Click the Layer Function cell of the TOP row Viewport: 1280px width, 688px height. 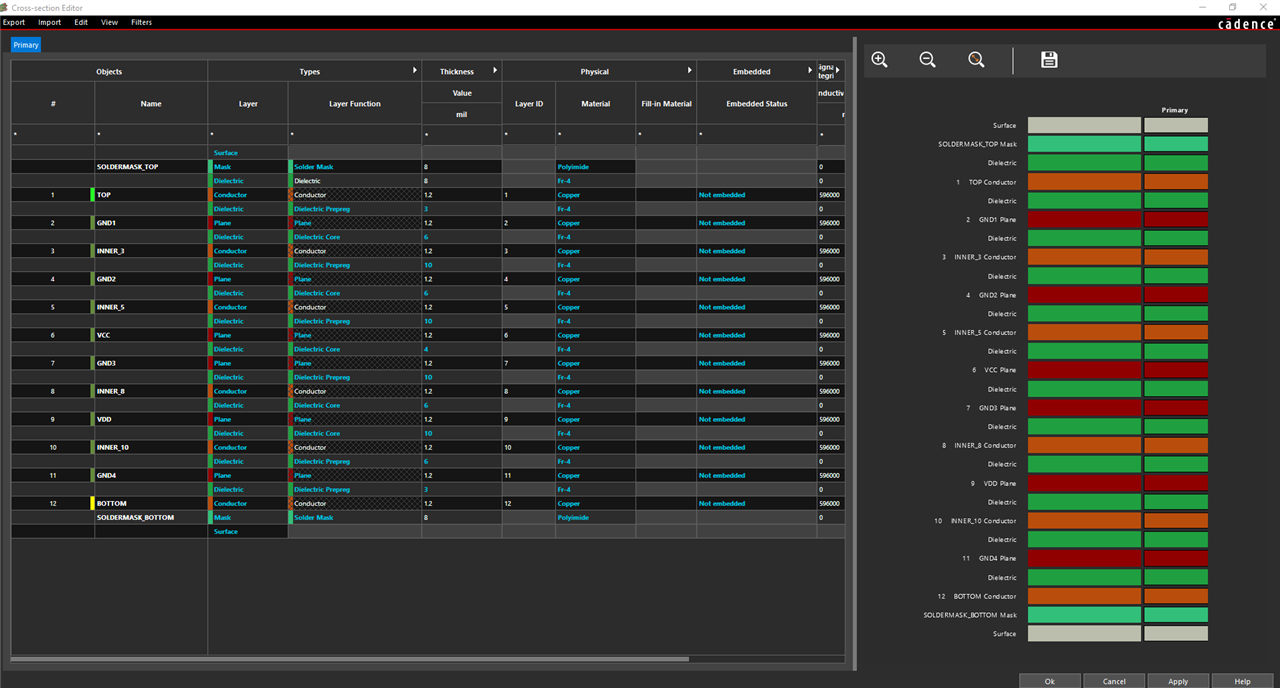[x=355, y=195]
